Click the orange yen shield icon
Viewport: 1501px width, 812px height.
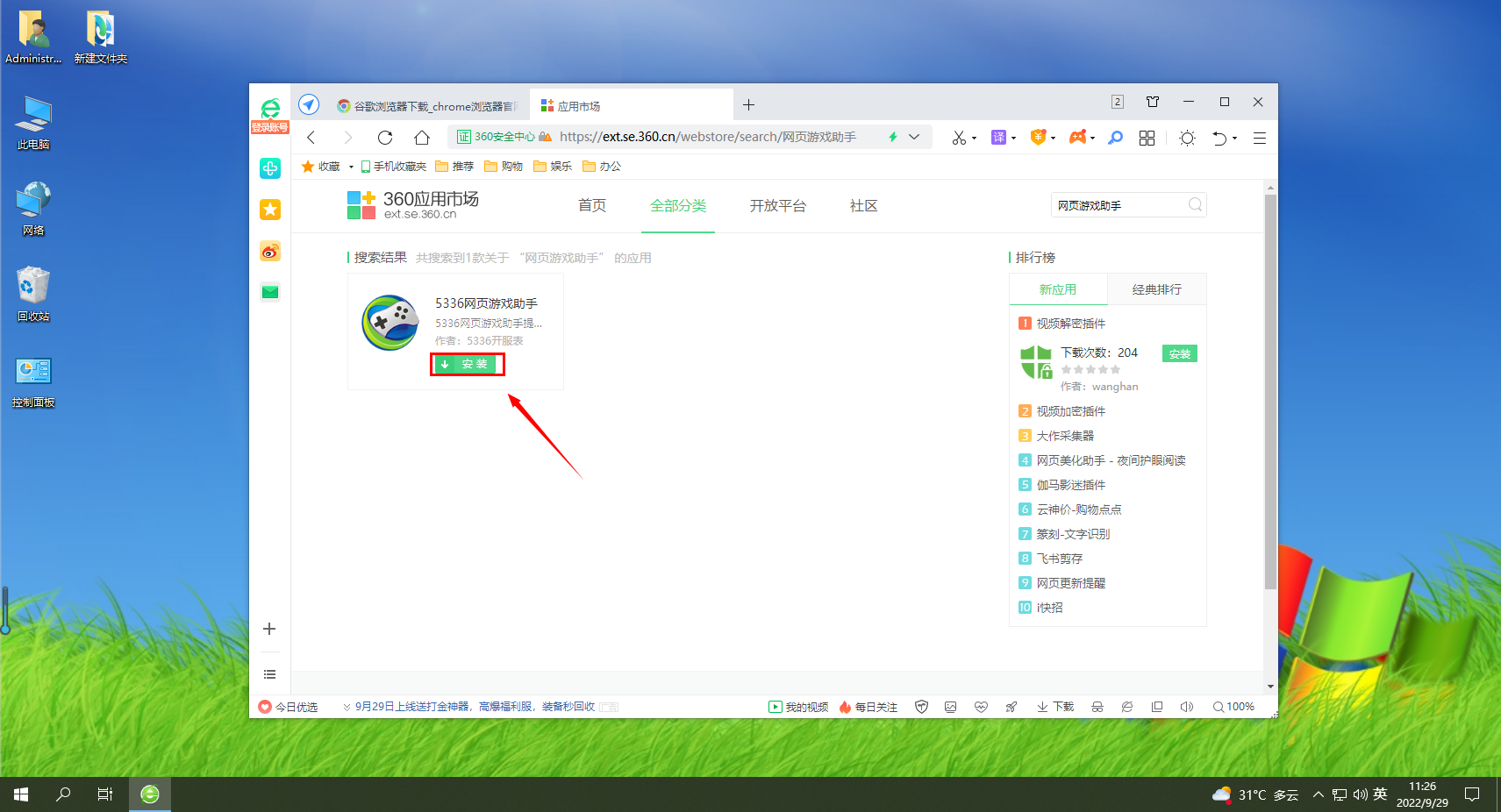[x=1038, y=137]
